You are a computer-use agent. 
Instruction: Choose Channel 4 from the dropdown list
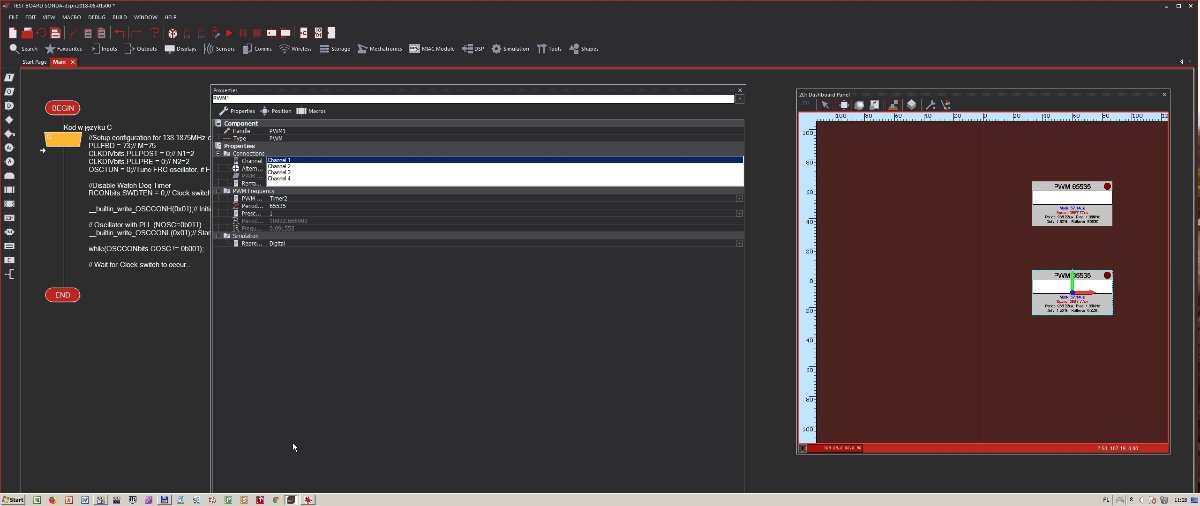[504, 178]
